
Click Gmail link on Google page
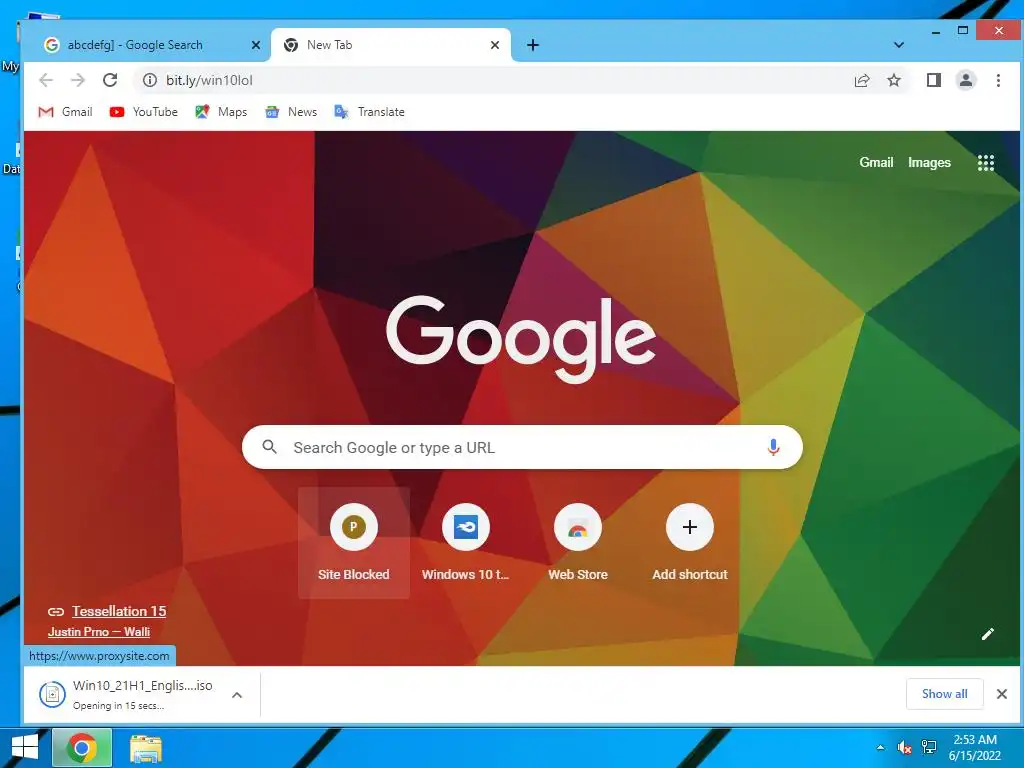point(876,163)
